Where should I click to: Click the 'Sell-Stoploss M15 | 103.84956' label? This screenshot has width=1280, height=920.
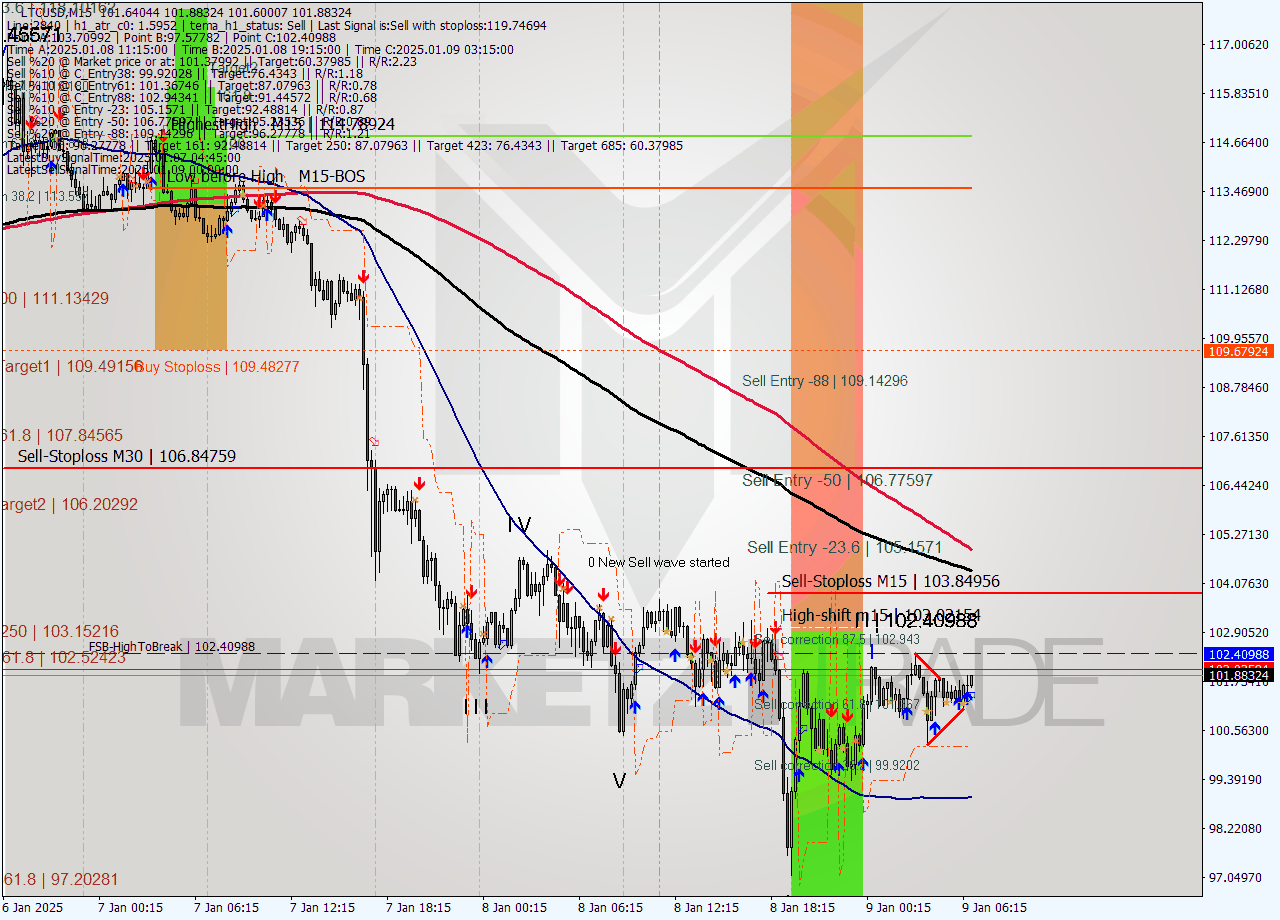coord(890,581)
